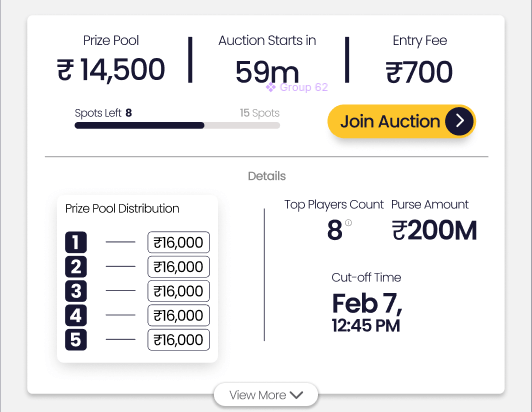The width and height of the screenshot is (532, 412).
Task: Click the Feb 7 cut-off time text
Action: point(367,303)
